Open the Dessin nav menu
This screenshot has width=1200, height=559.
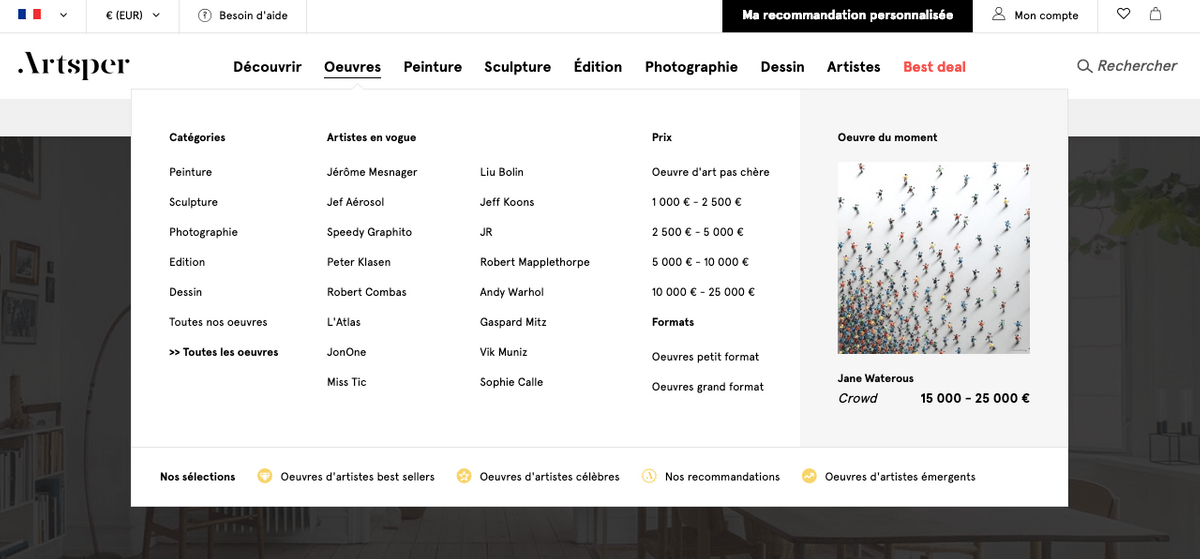coord(782,67)
